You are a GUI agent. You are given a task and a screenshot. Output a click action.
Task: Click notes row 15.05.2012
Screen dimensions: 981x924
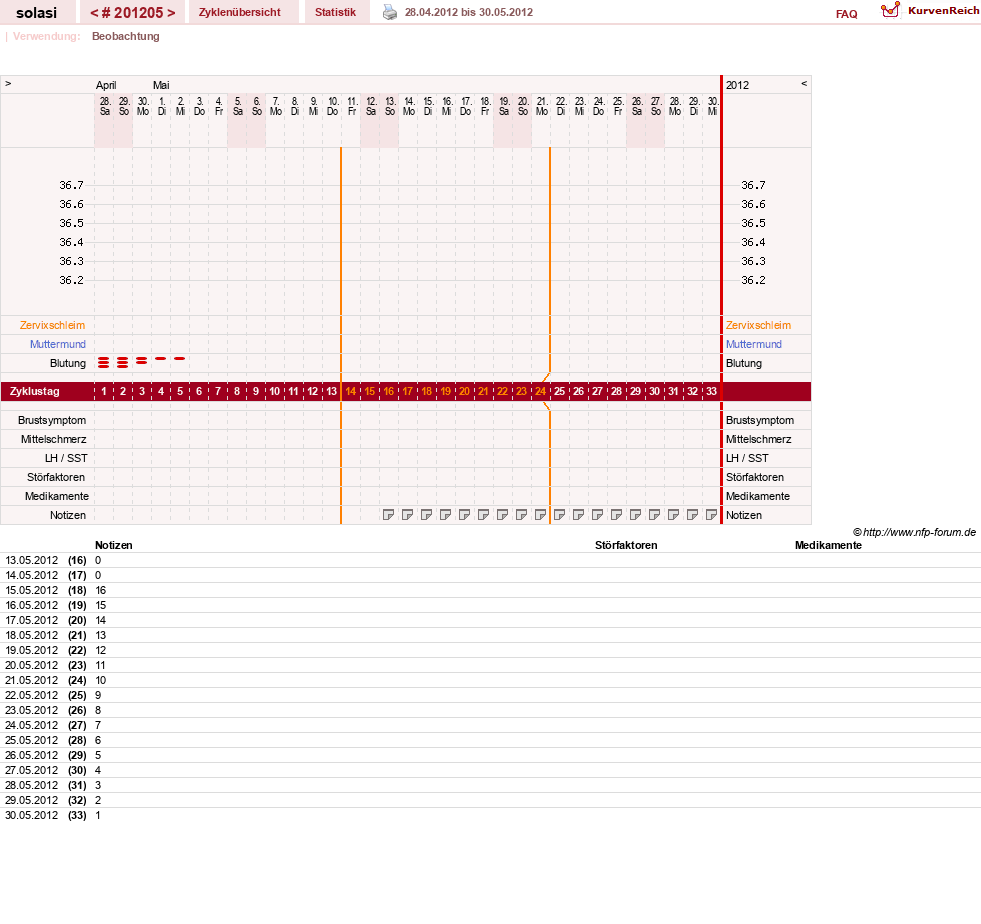490,591
